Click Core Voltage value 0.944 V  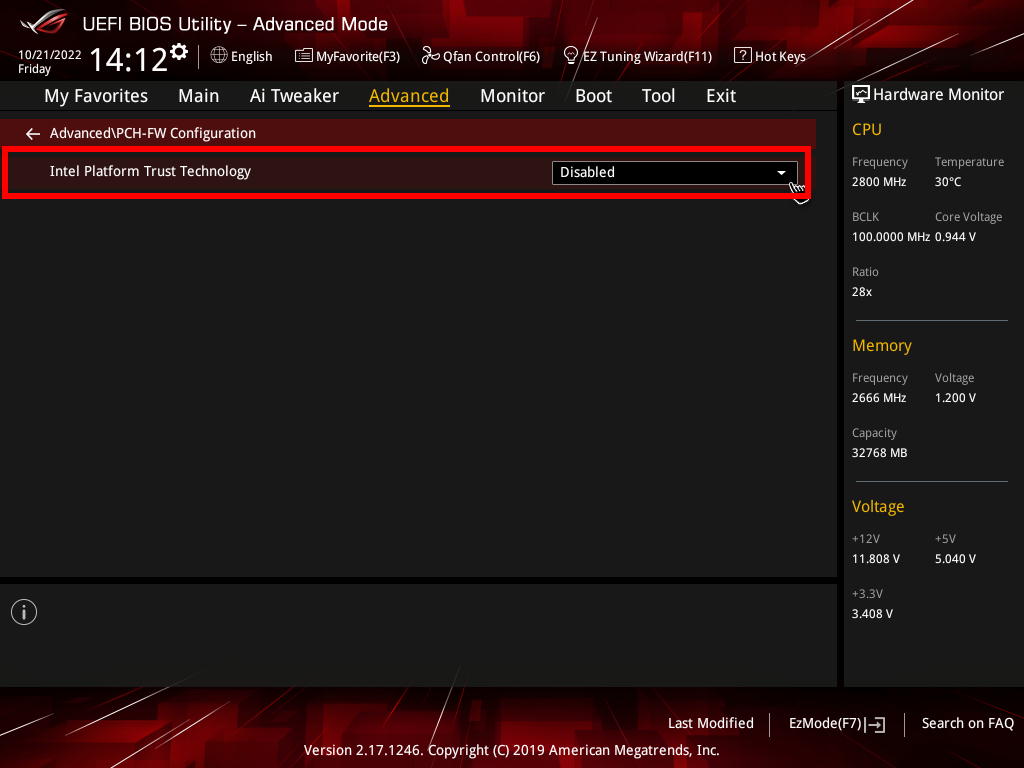(955, 236)
